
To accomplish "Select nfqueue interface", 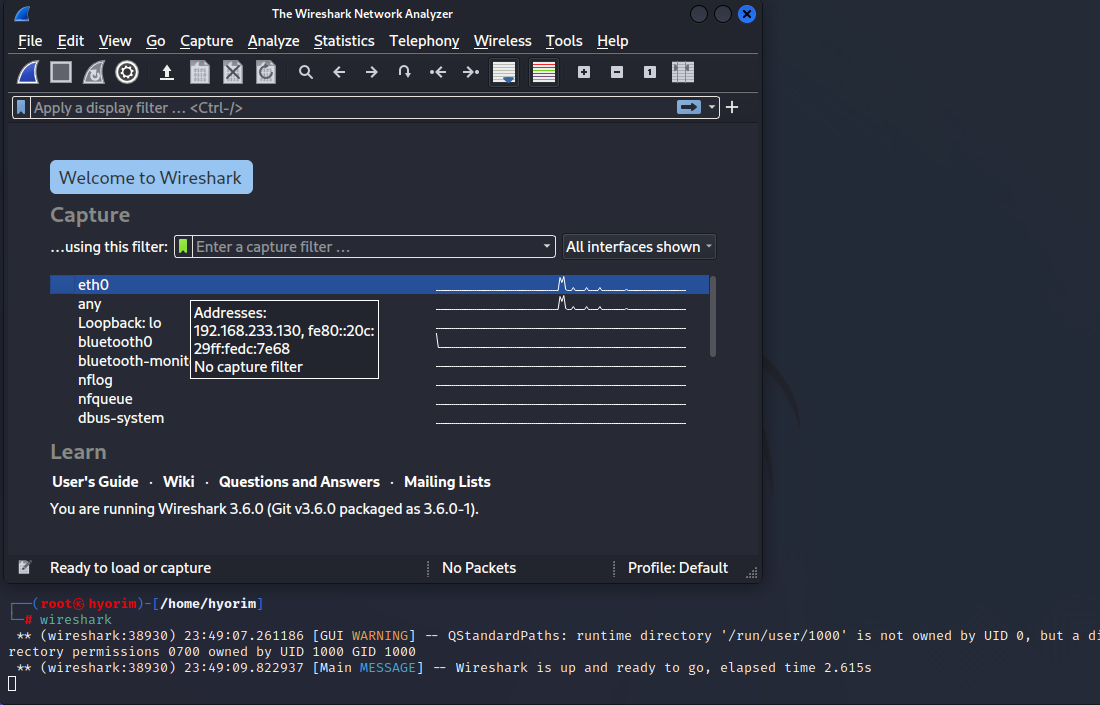I will click(x=379, y=398).
